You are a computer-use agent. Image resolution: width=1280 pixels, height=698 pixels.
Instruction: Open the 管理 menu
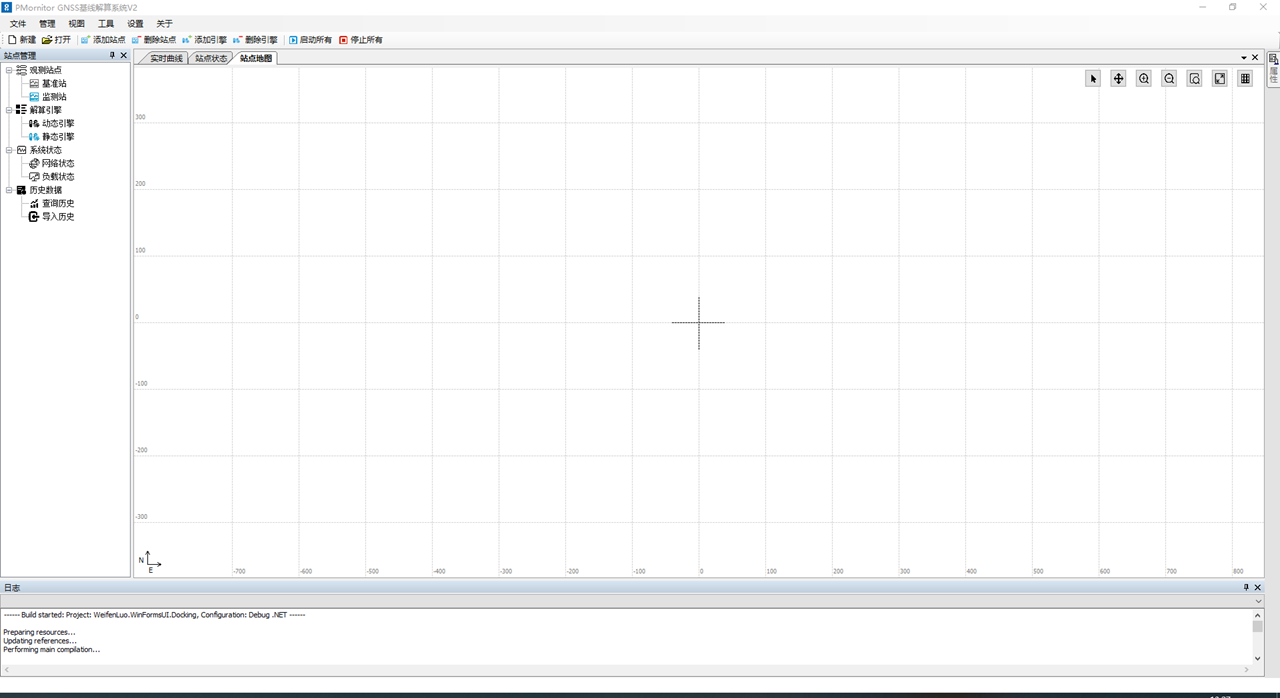pos(47,24)
